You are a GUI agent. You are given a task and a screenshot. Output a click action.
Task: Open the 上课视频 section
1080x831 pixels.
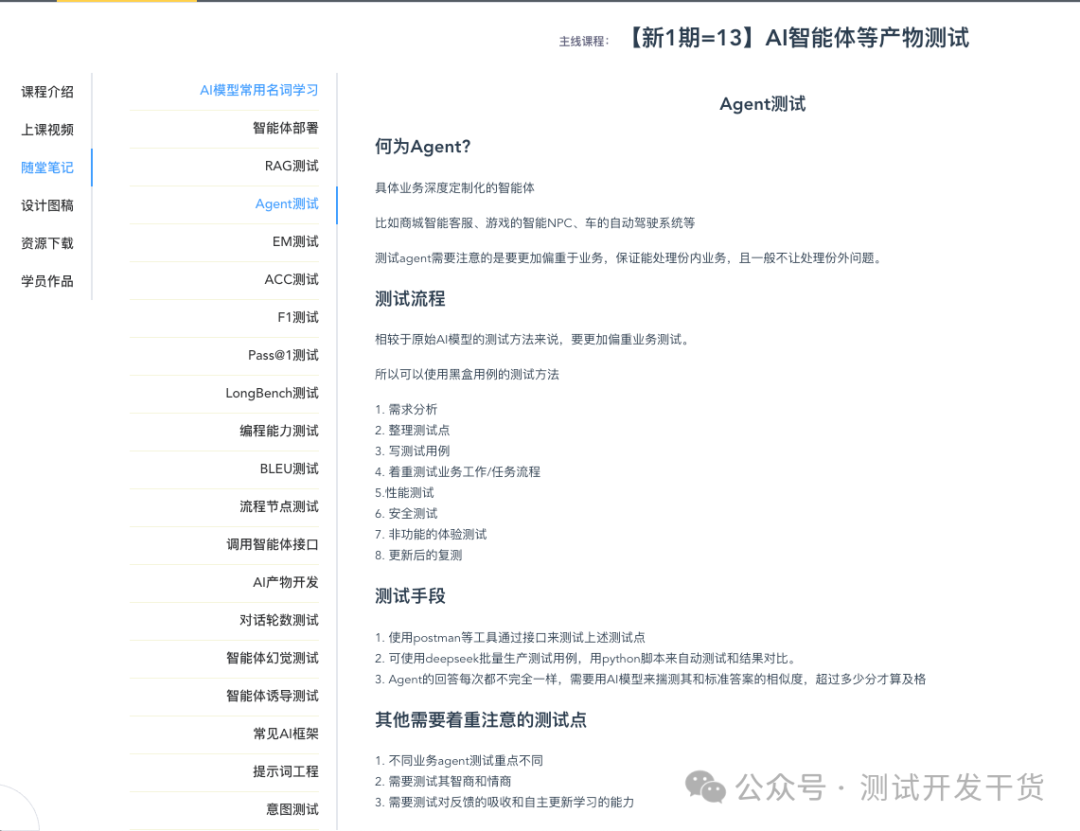pyautogui.click(x=45, y=129)
